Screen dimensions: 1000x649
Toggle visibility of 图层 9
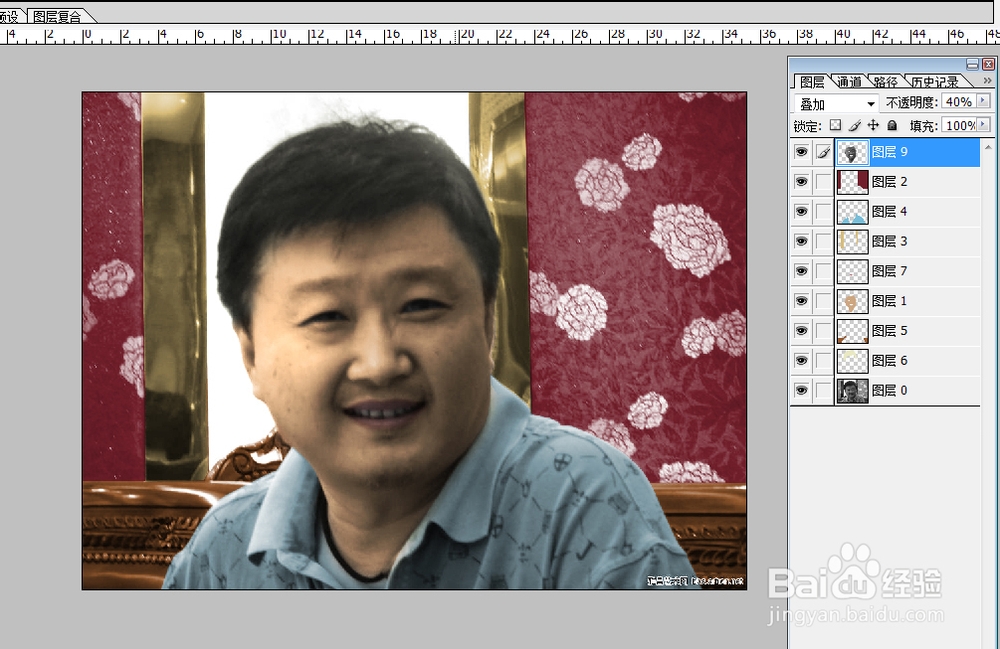tap(801, 152)
